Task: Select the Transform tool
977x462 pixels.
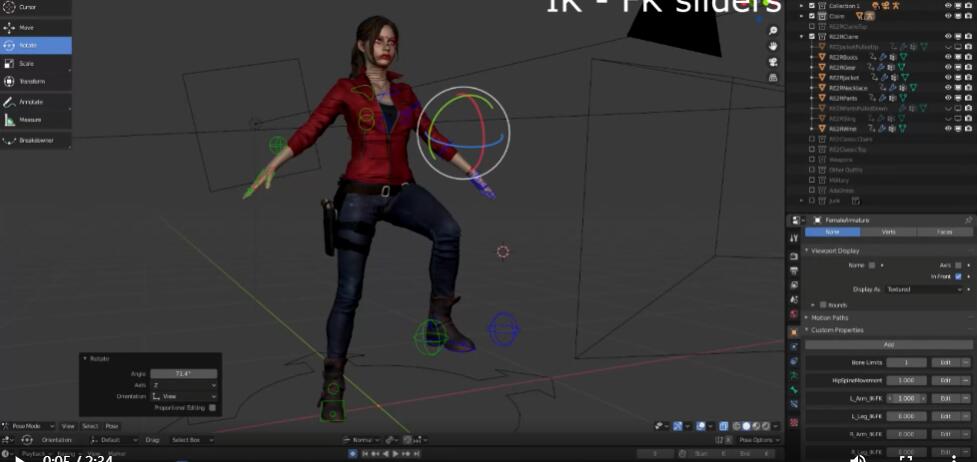Action: pyautogui.click(x=36, y=82)
